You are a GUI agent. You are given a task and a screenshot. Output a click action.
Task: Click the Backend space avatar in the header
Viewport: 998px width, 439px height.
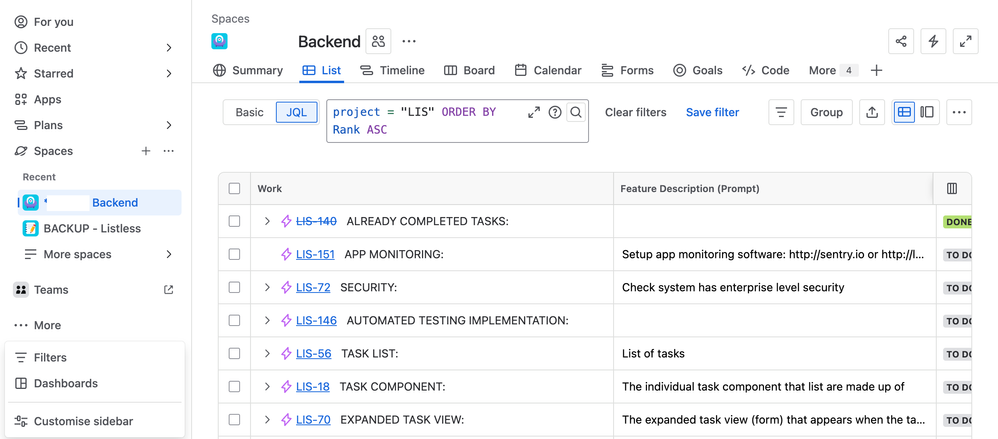[x=220, y=41]
